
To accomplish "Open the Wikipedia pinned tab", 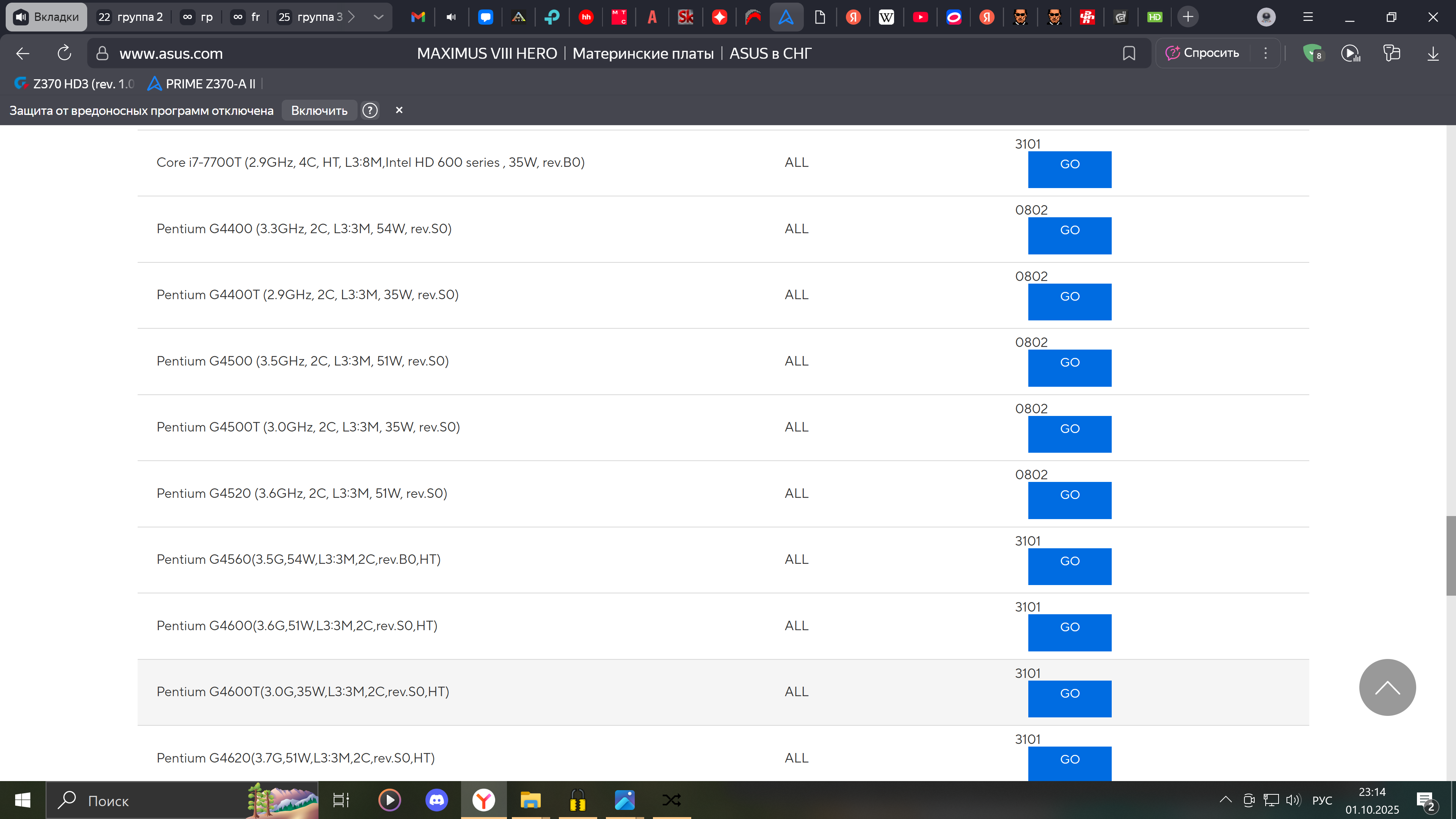I will (886, 17).
